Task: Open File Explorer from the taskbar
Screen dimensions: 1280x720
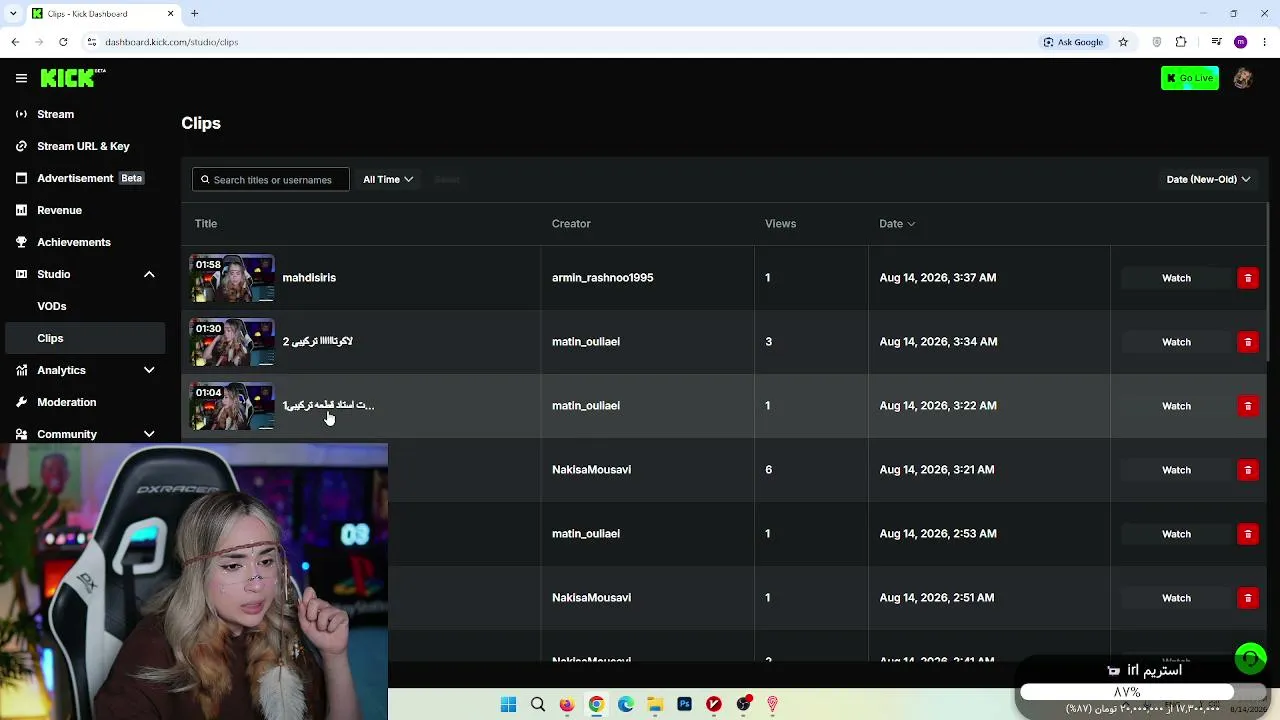Action: tap(655, 704)
